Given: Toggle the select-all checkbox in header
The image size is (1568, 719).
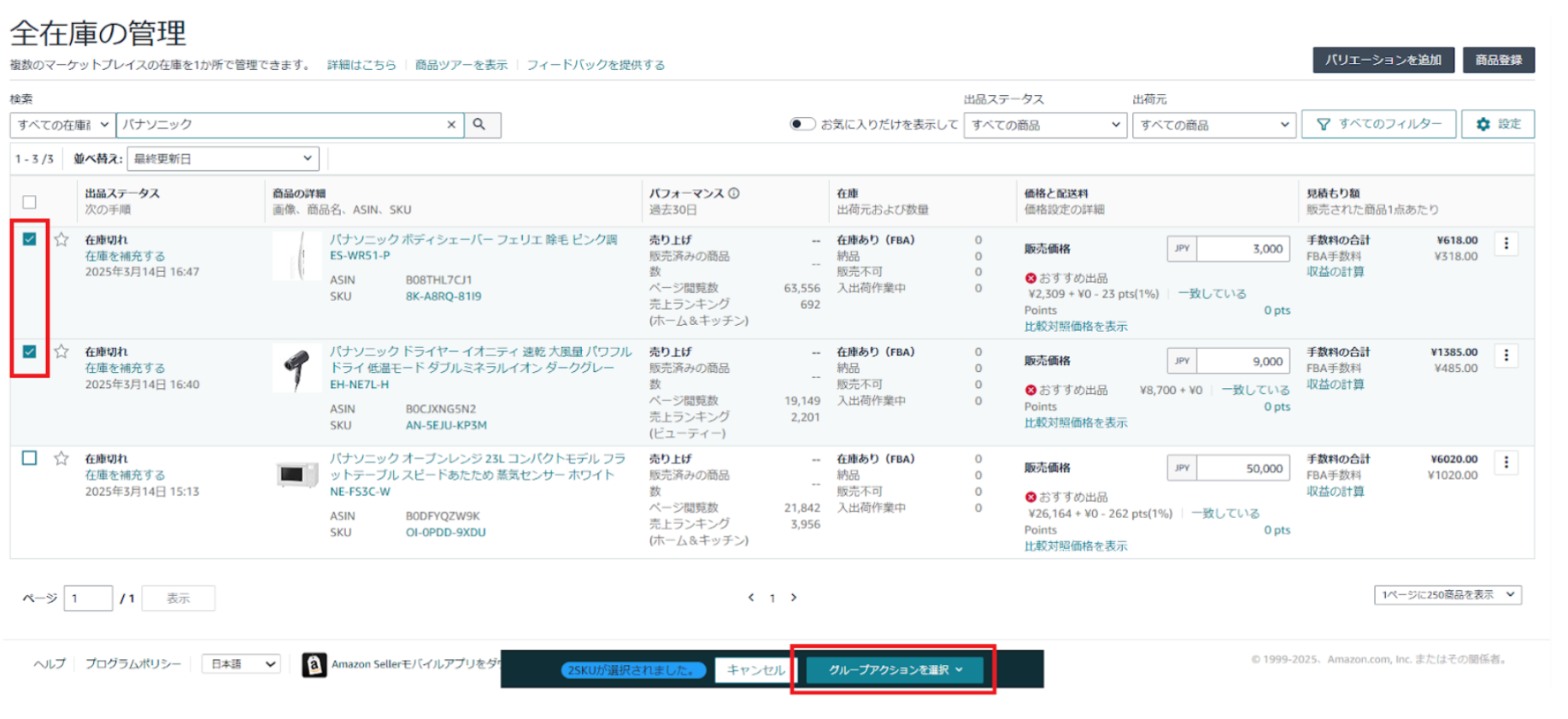Looking at the screenshot, I should tap(29, 202).
